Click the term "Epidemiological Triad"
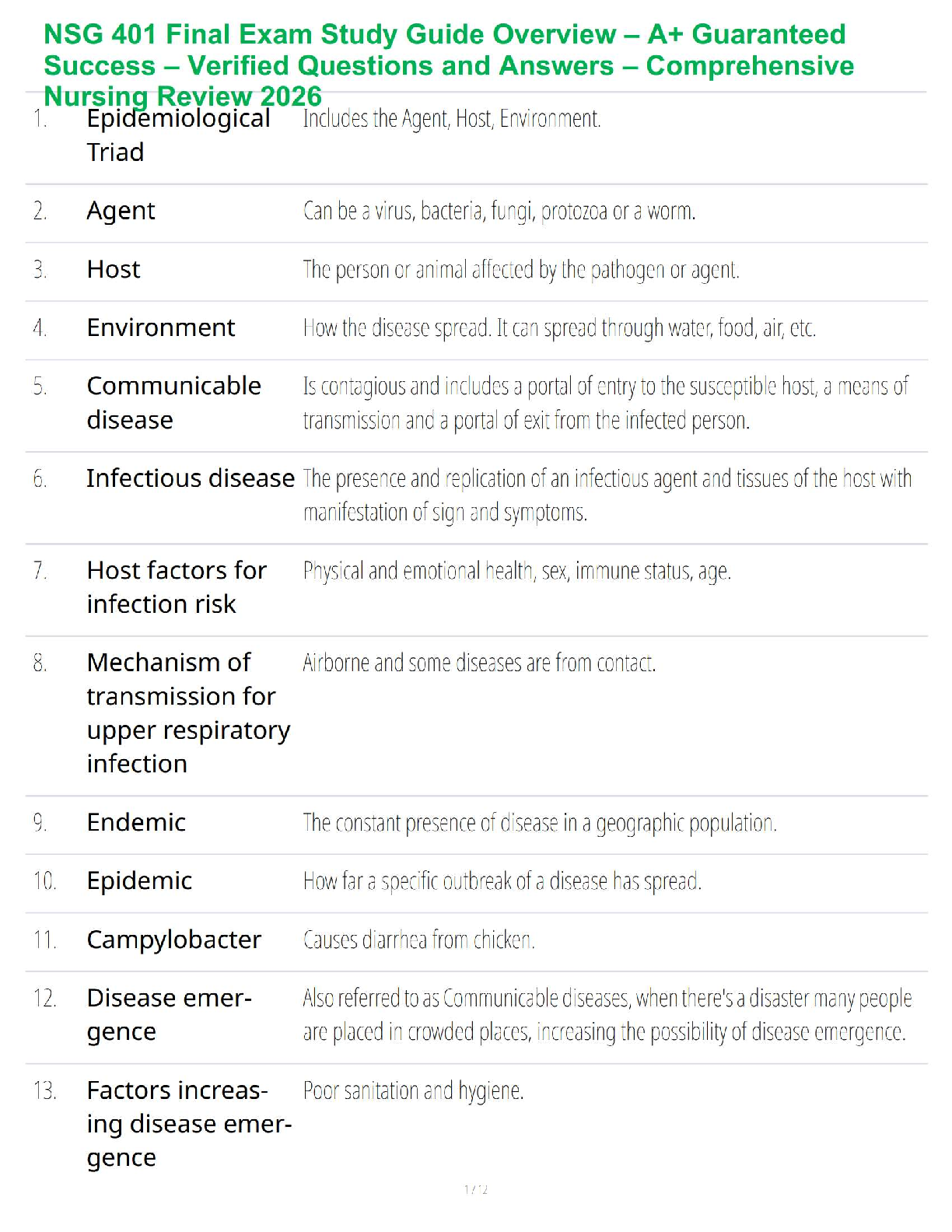 [178, 135]
